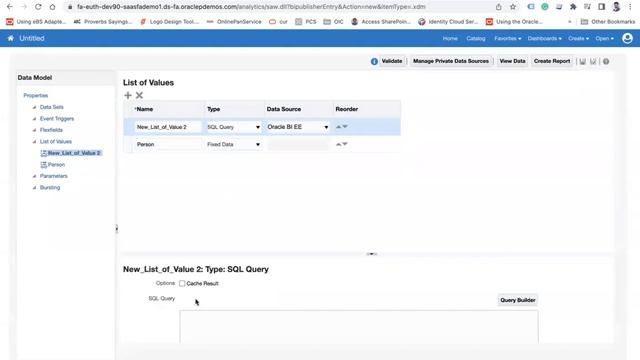
Task: Open the Favorites menu
Action: [x=507, y=38]
